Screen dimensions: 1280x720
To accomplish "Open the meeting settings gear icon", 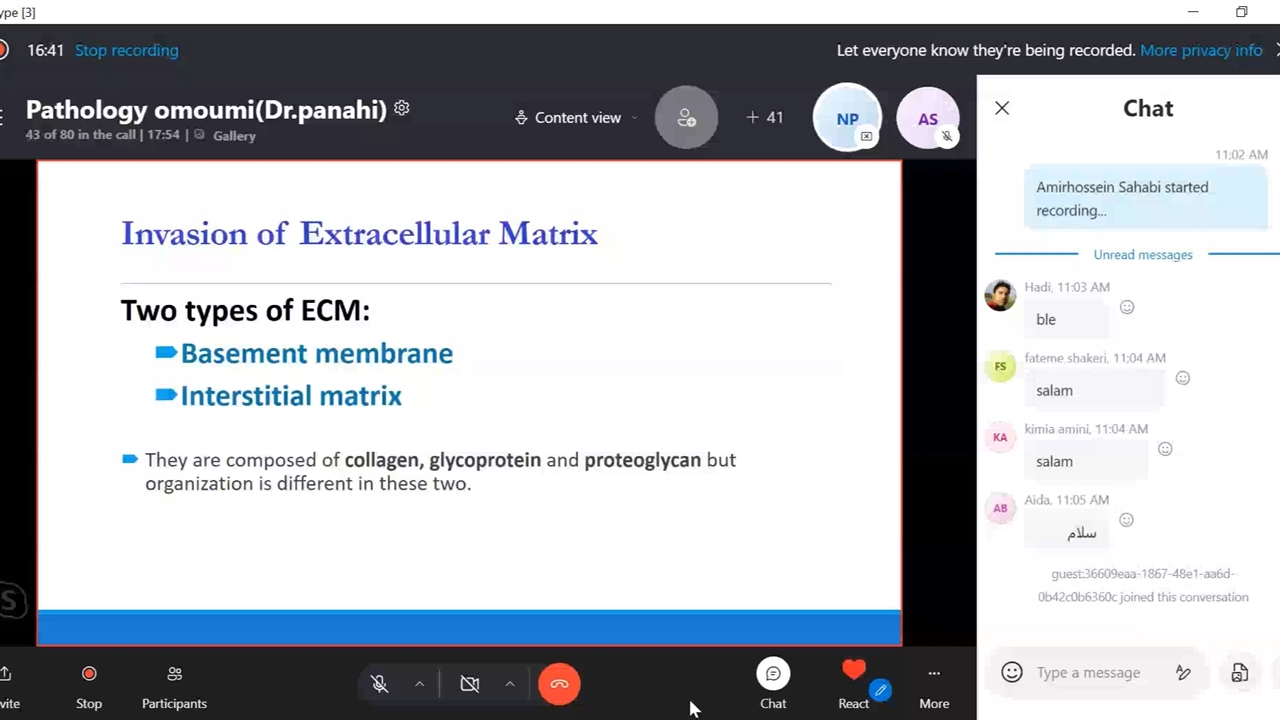I will click(x=402, y=108).
